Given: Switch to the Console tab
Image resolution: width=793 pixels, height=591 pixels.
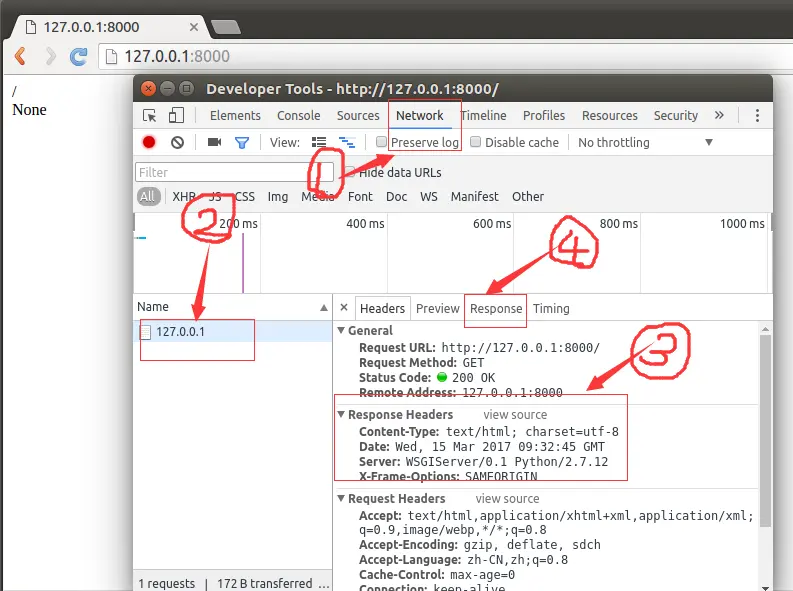Looking at the screenshot, I should [x=298, y=116].
